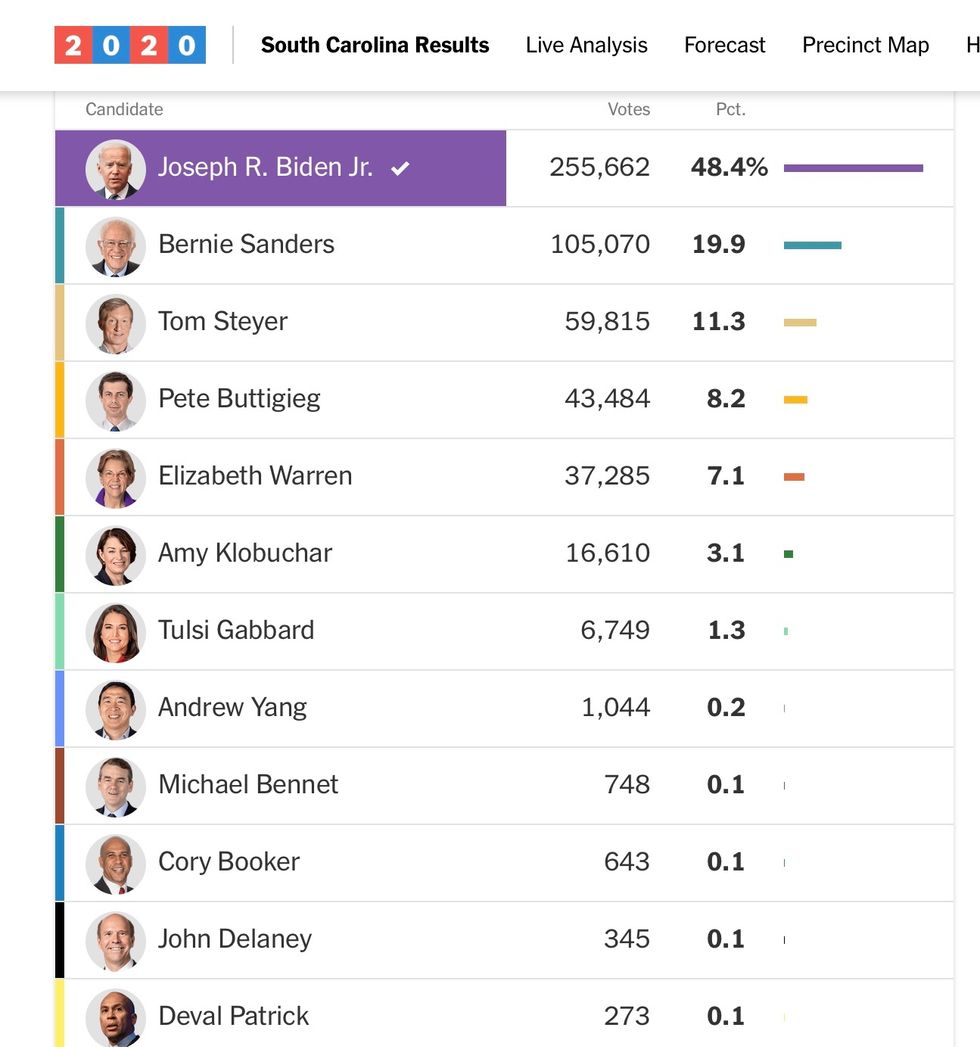
Task: Switch to the Forecast tab
Action: coord(724,45)
